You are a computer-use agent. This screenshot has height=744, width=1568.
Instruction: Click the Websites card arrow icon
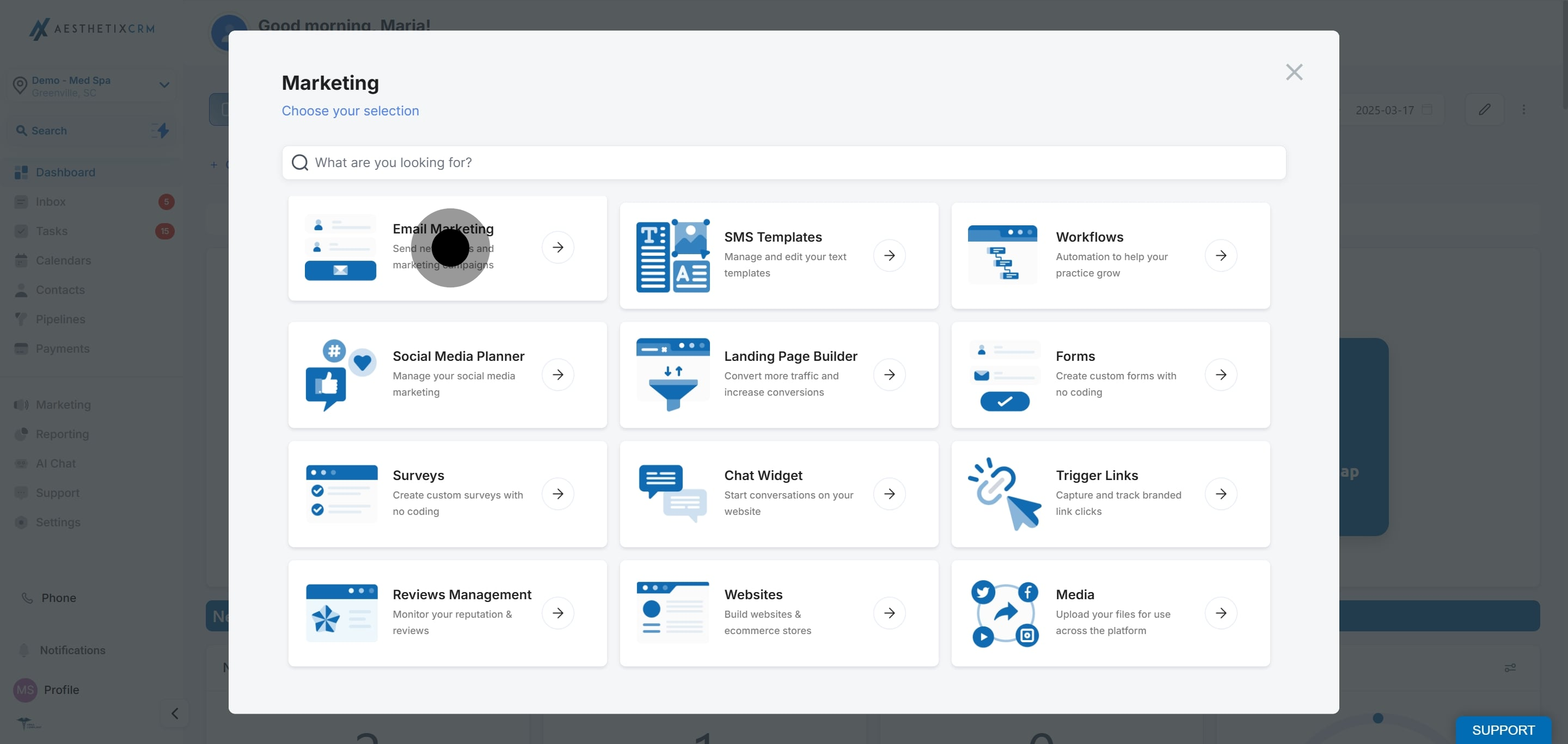(889, 613)
